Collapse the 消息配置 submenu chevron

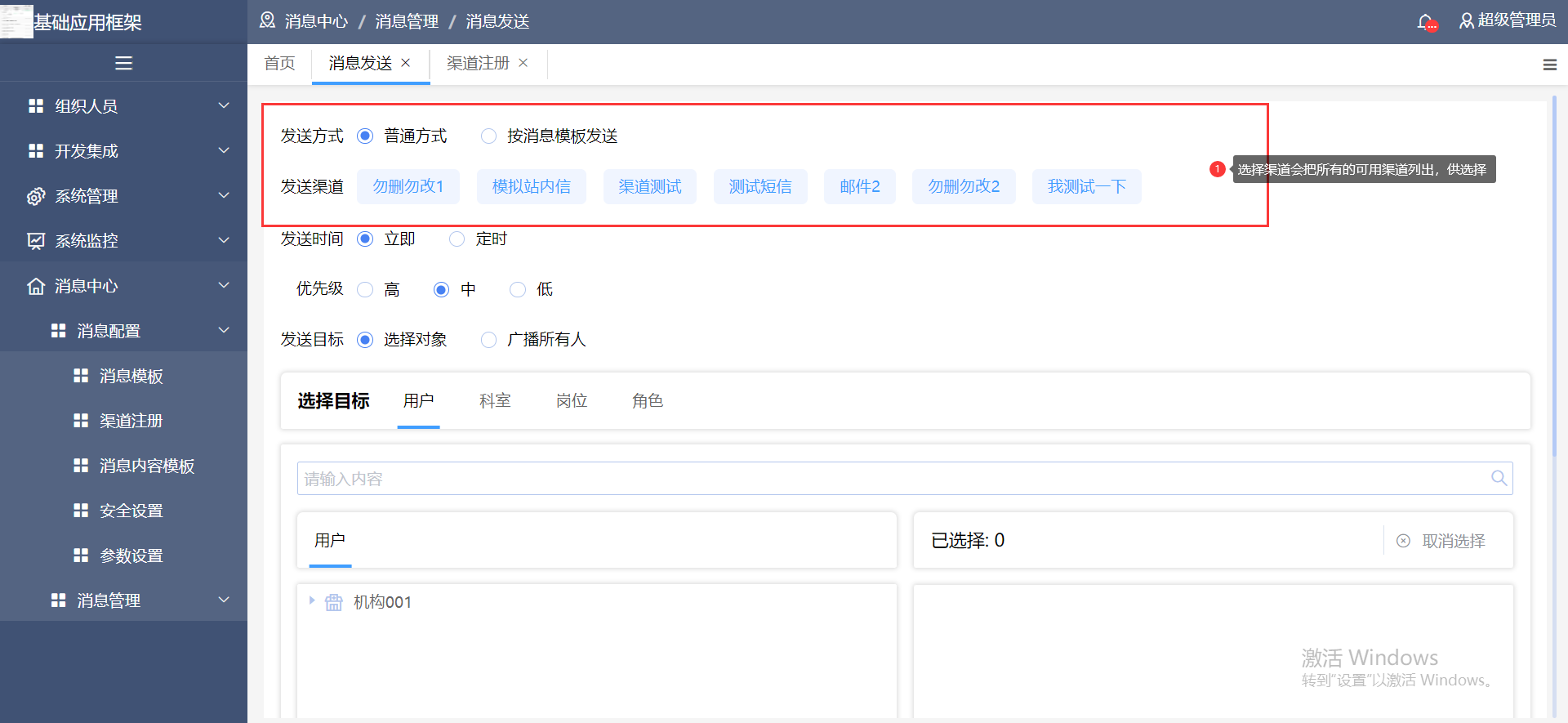click(x=224, y=330)
